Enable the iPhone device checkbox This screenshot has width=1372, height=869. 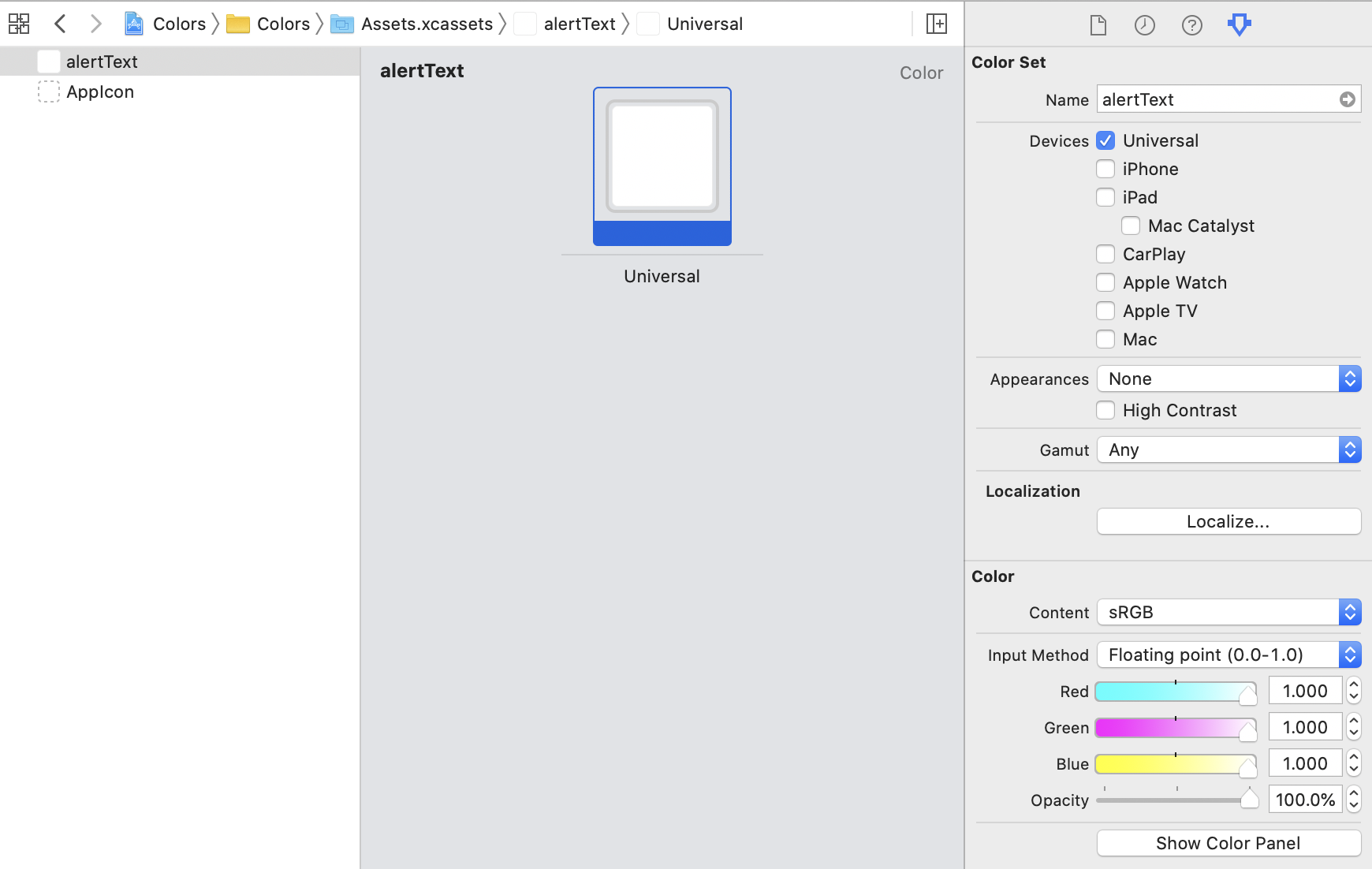pyautogui.click(x=1105, y=169)
